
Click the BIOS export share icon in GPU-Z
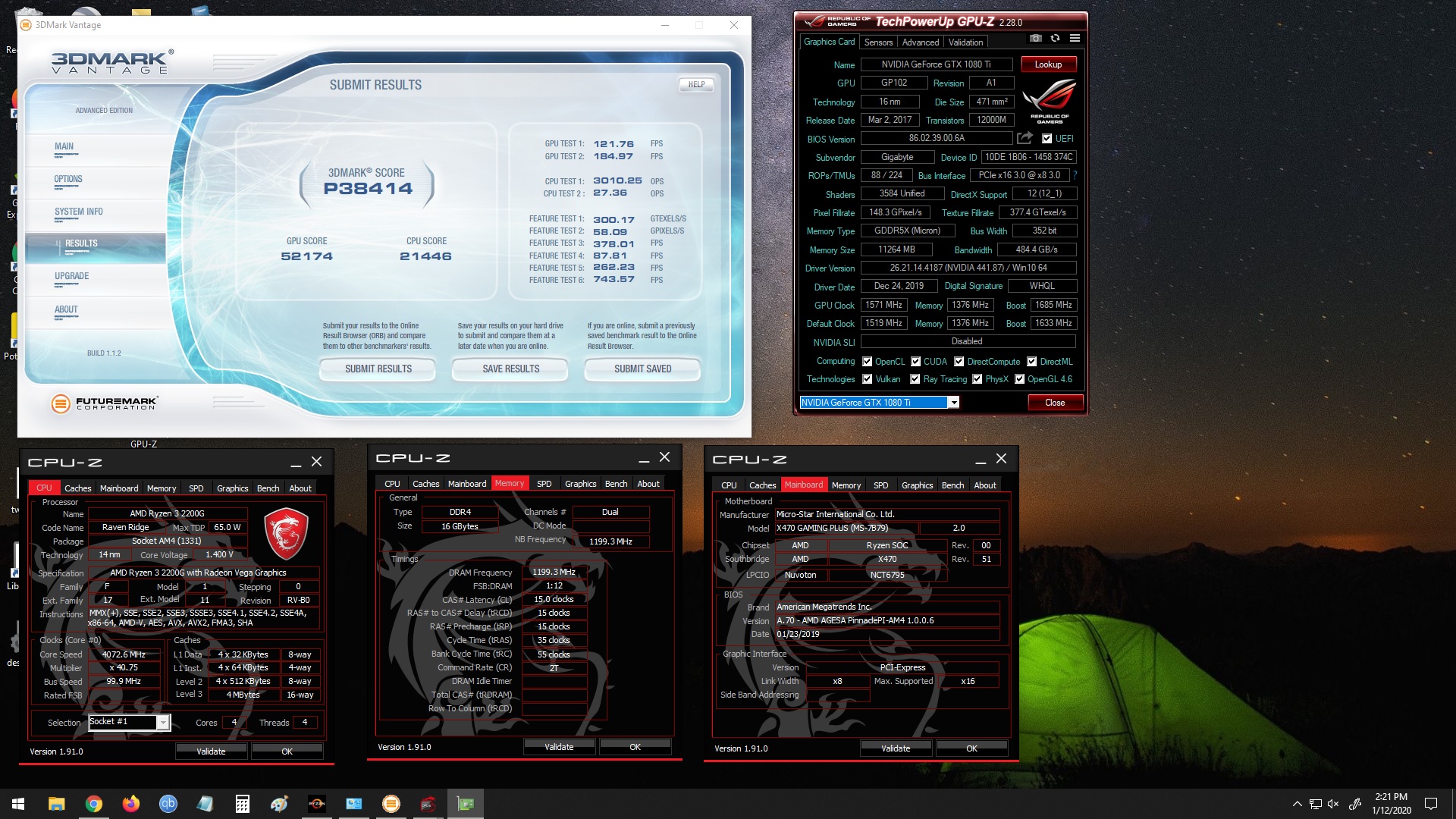[x=1025, y=138]
